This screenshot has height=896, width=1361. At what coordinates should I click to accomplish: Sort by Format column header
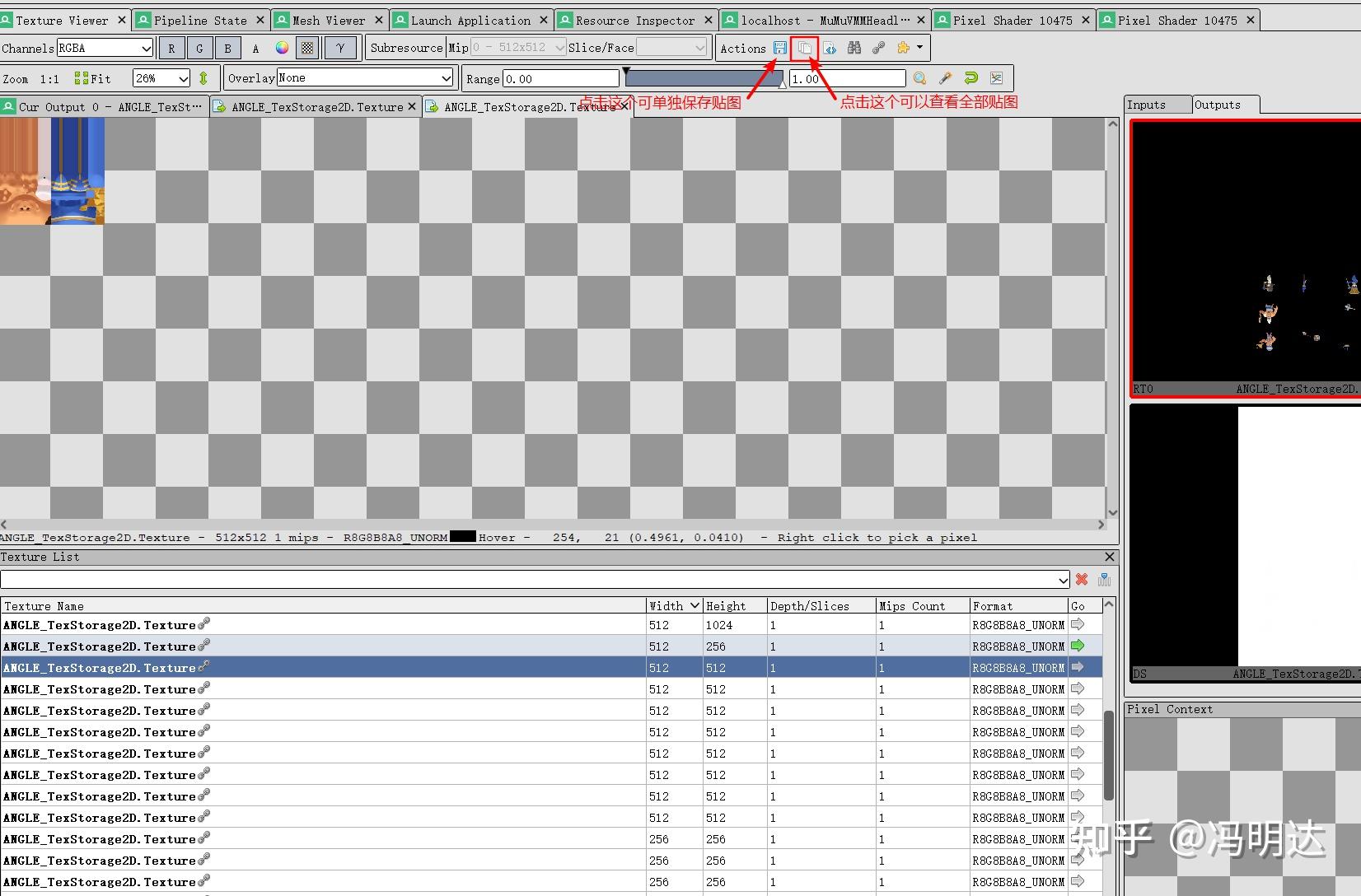[1018, 606]
